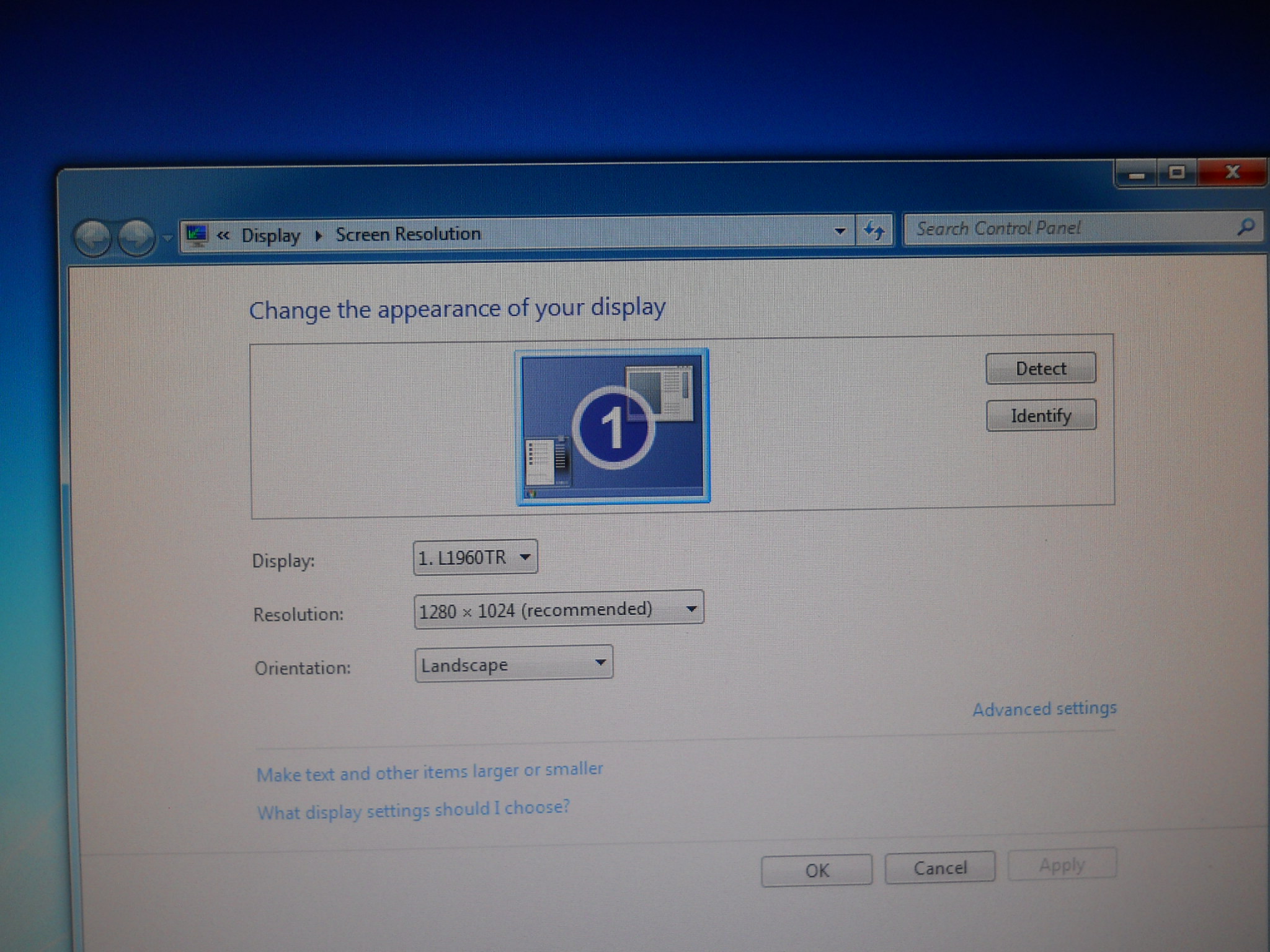Image resolution: width=1270 pixels, height=952 pixels.
Task: Click the Forward navigation arrow button
Action: pyautogui.click(x=136, y=237)
